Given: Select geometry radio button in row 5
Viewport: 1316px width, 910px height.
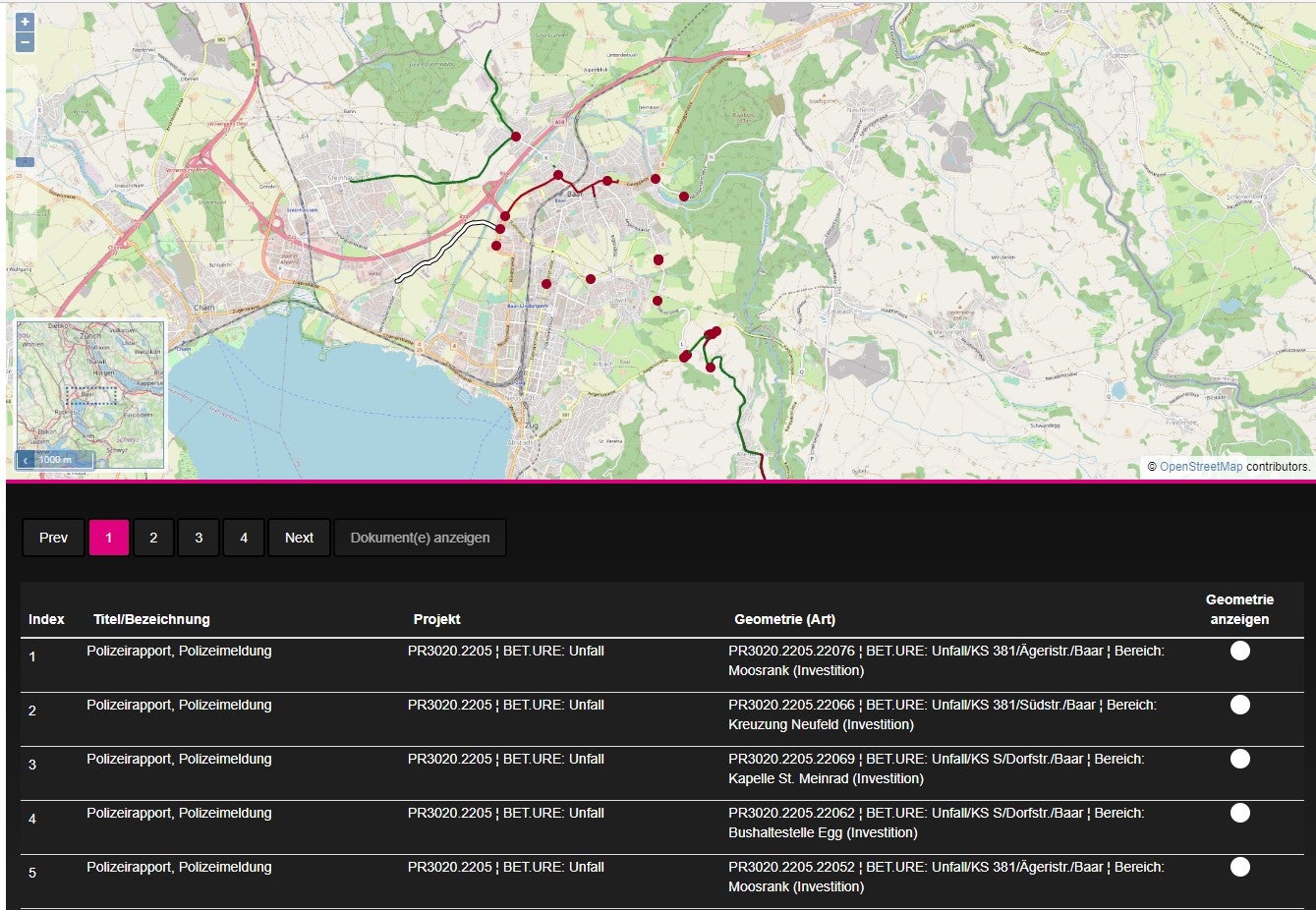Looking at the screenshot, I should [x=1239, y=867].
